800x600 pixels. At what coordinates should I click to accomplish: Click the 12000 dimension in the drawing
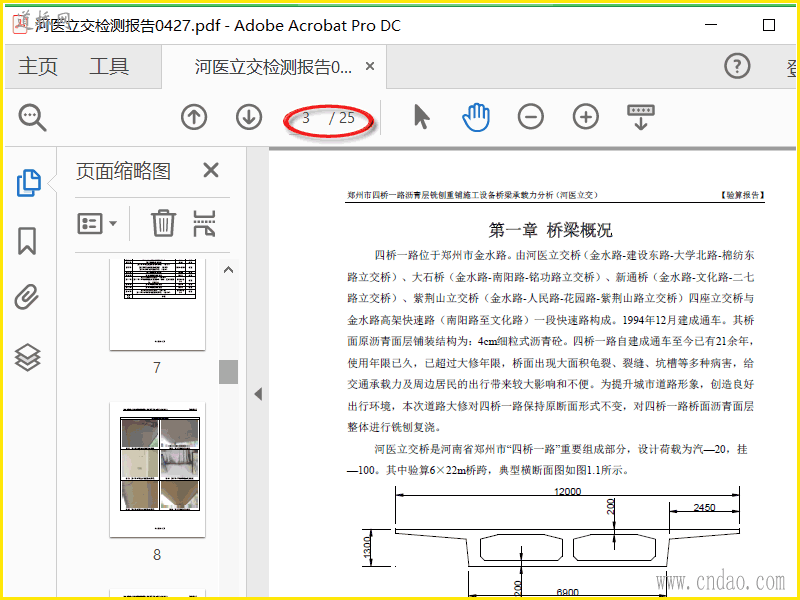(567, 491)
